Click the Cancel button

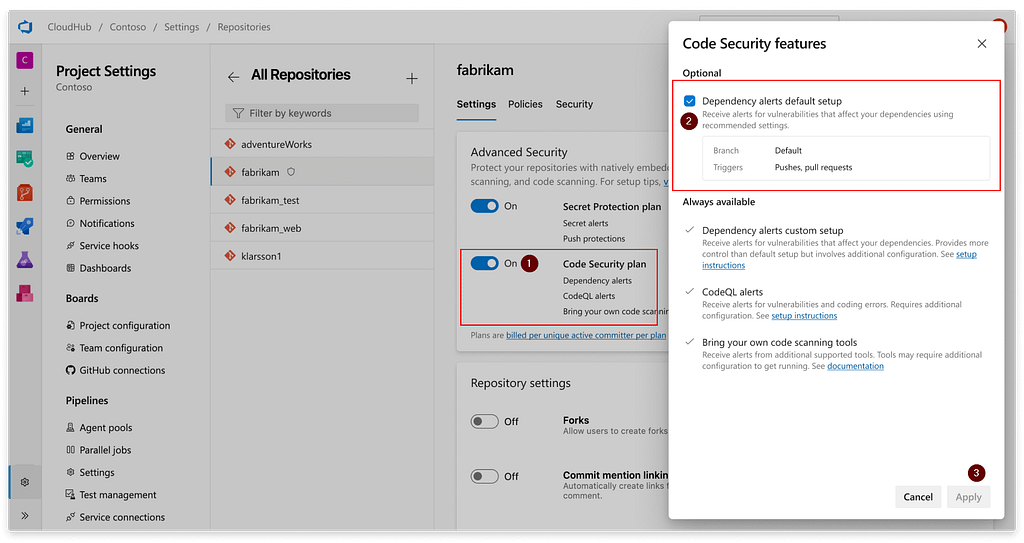tap(917, 497)
